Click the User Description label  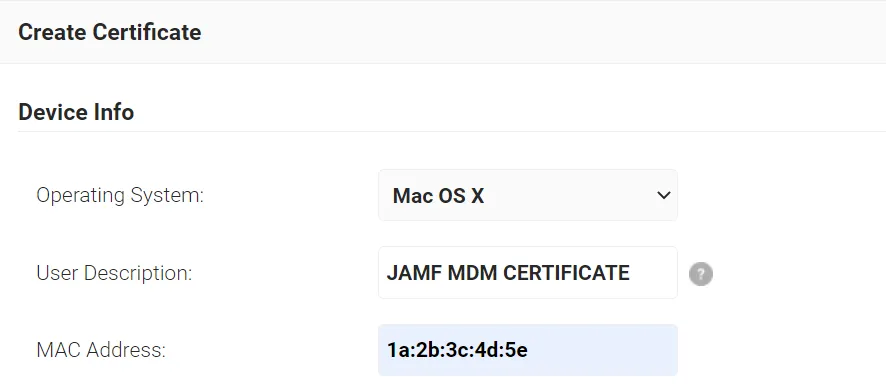(x=114, y=273)
